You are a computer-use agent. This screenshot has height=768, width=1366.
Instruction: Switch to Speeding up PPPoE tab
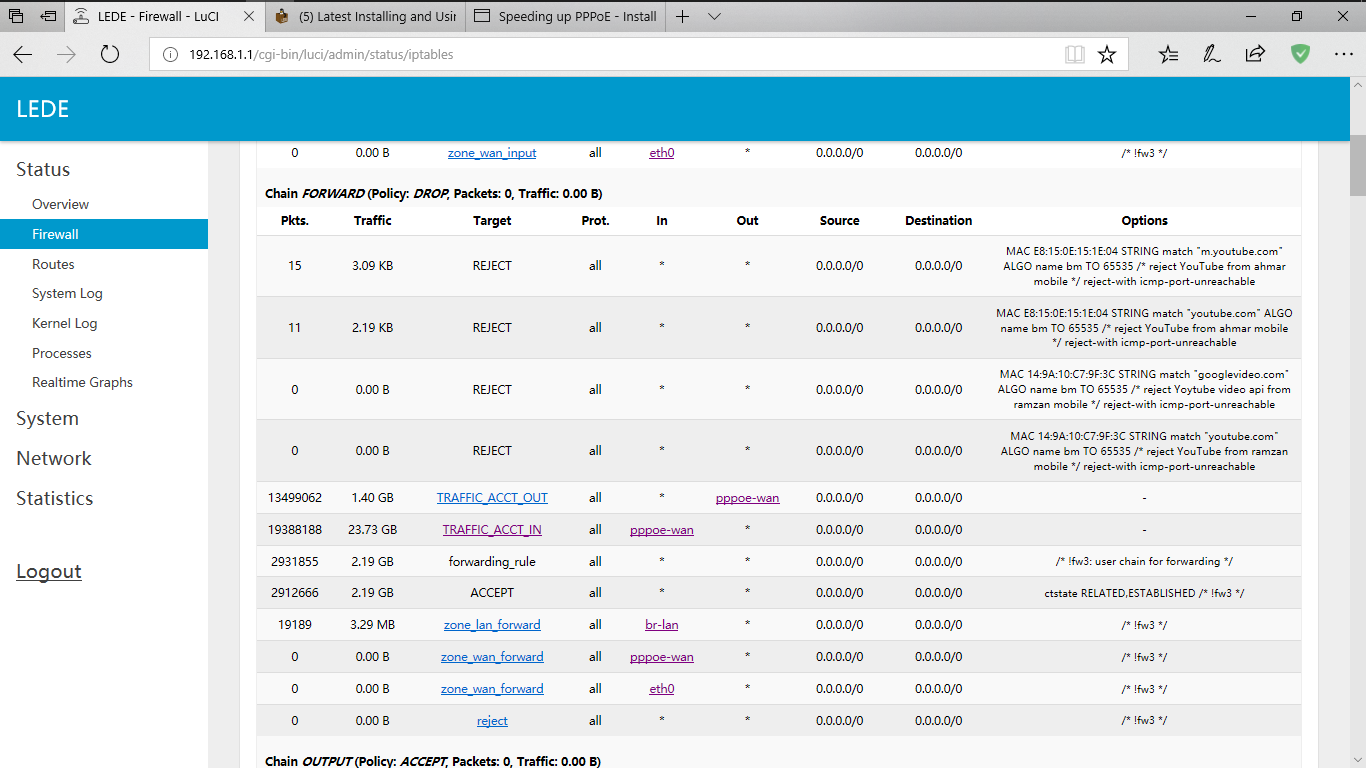tap(566, 16)
